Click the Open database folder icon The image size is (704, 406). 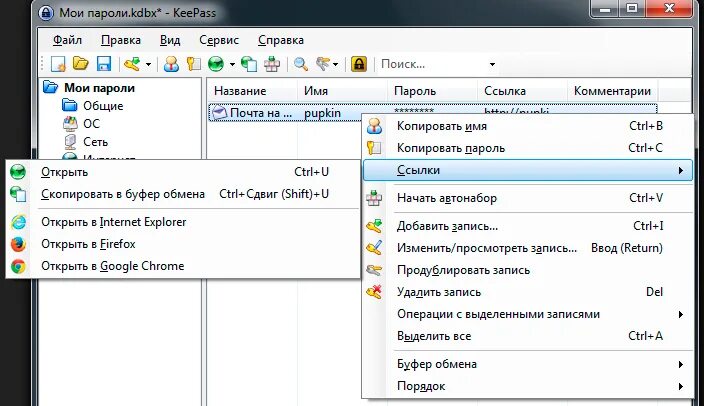[x=81, y=64]
